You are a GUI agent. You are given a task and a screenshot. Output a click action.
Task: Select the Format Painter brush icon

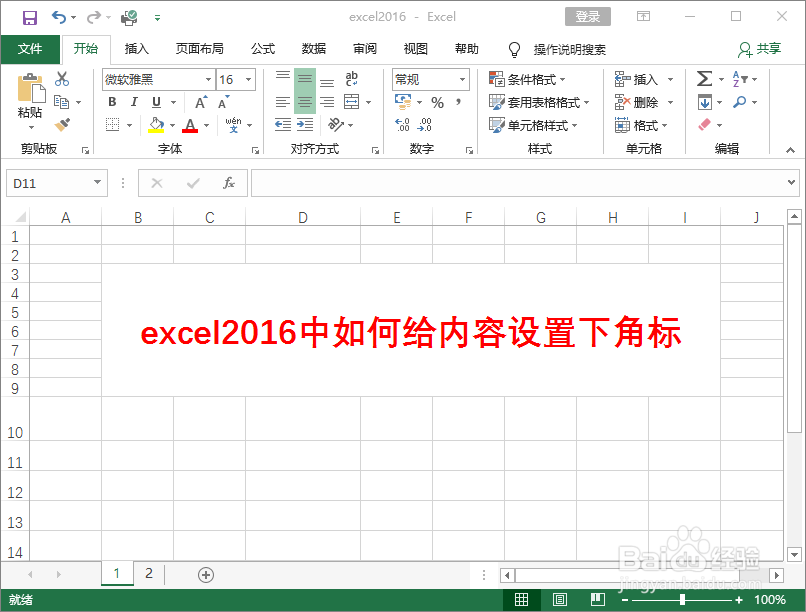(62, 124)
